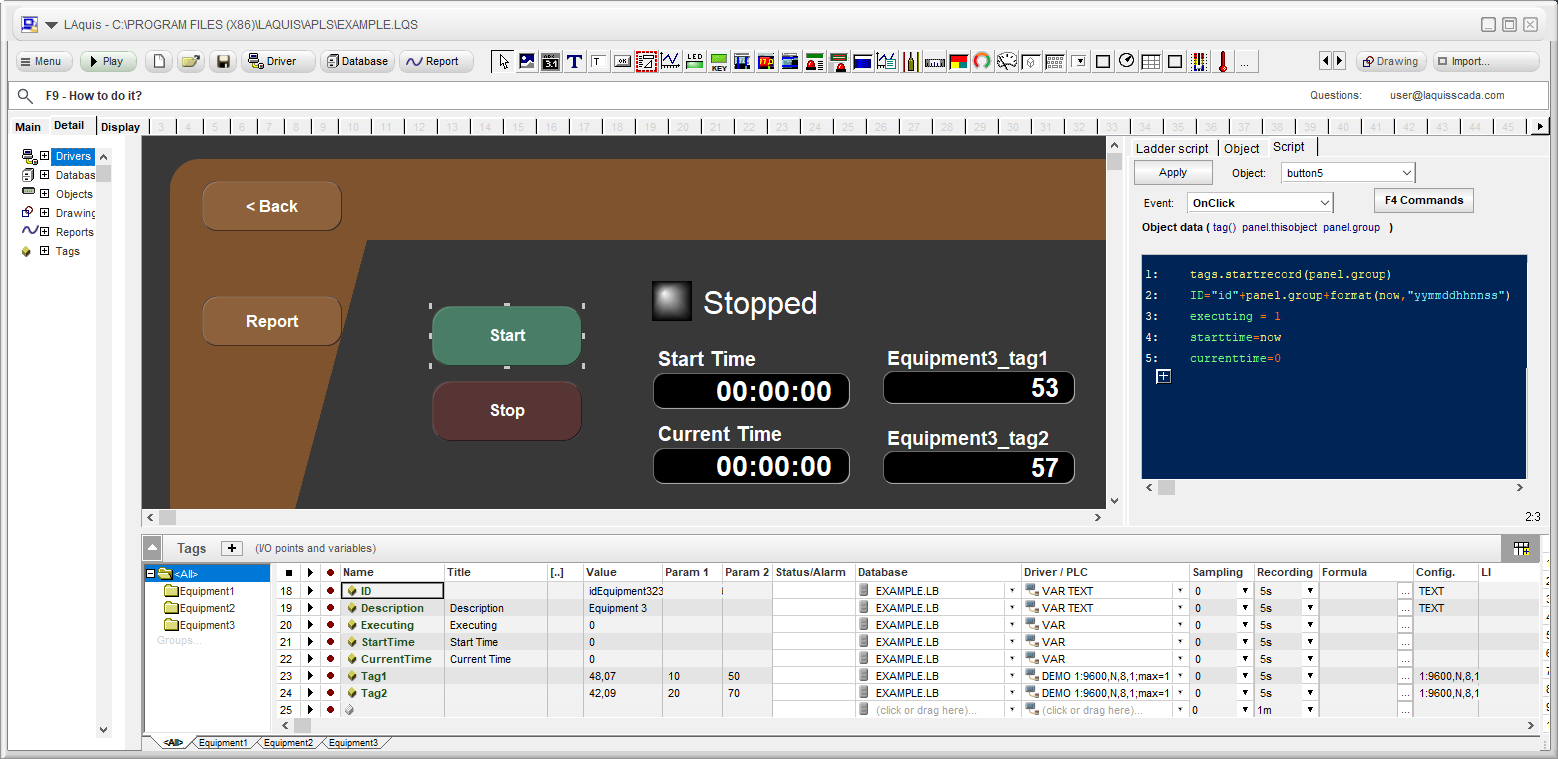
Task: Click the ID tag name cell
Action: [392, 591]
